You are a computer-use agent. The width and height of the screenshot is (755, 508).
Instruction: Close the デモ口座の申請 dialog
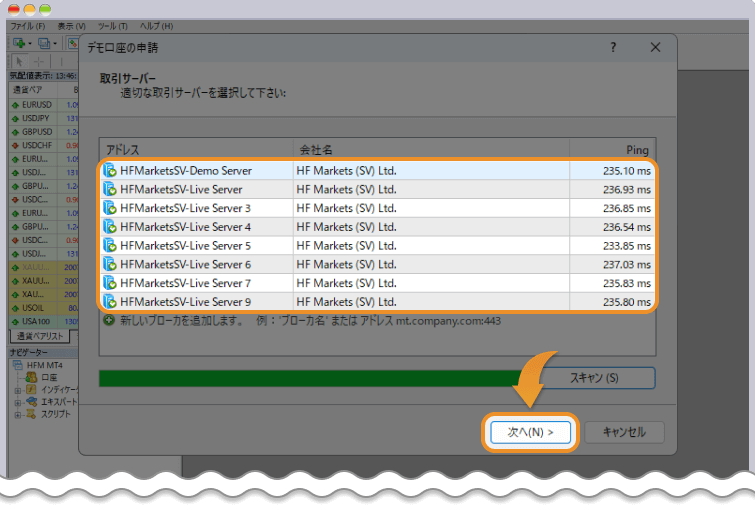[655, 47]
